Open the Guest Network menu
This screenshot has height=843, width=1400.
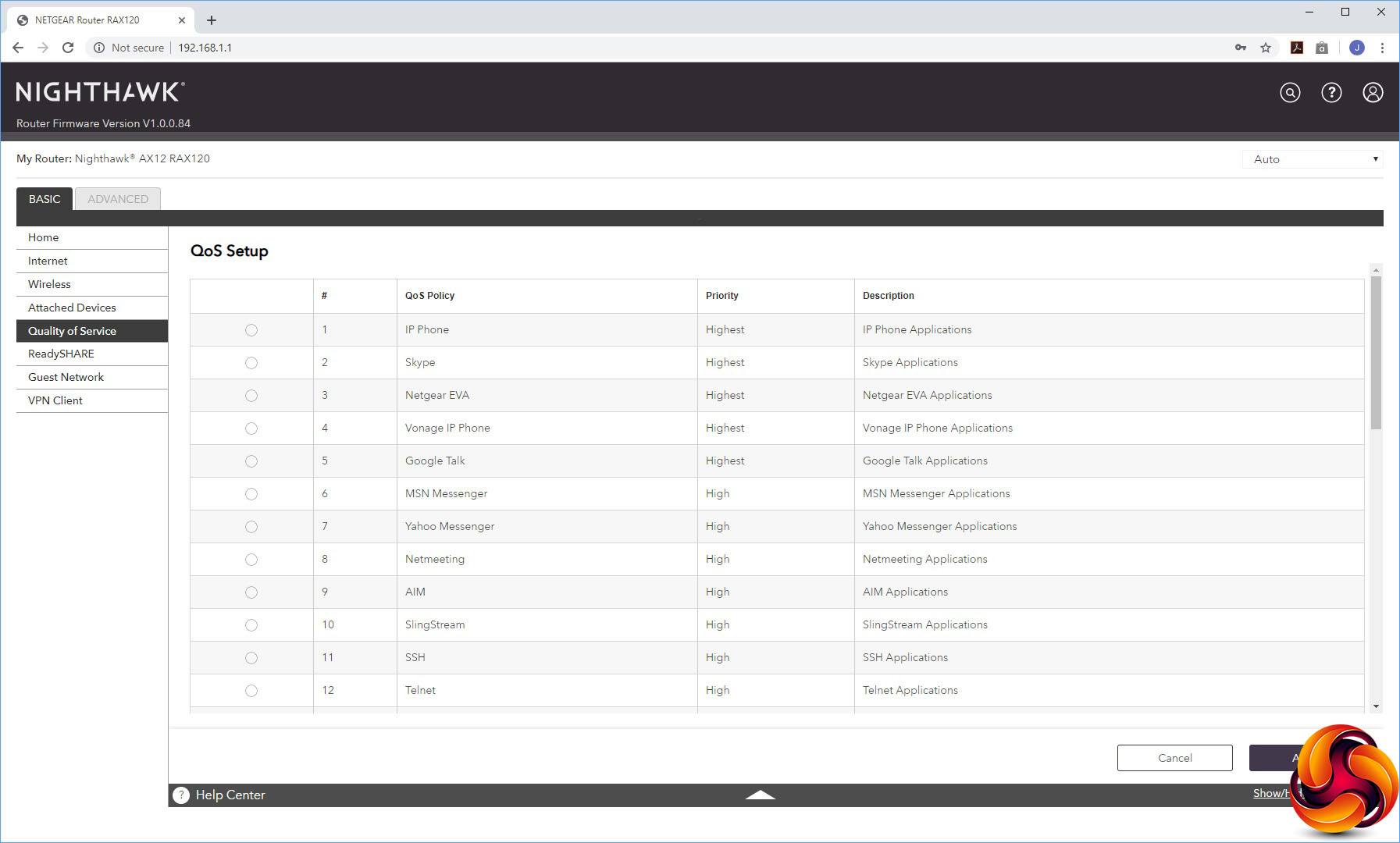click(x=92, y=378)
